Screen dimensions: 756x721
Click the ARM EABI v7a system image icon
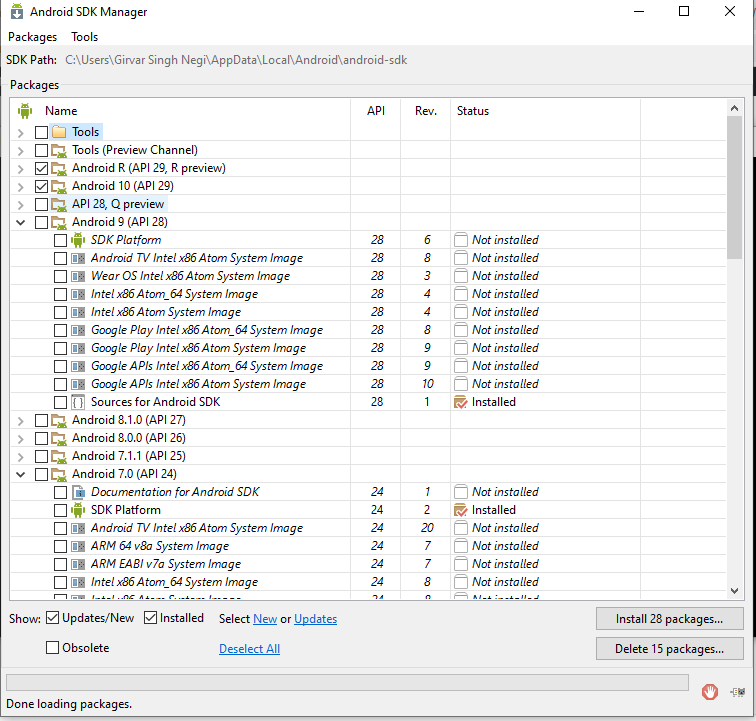[x=78, y=564]
